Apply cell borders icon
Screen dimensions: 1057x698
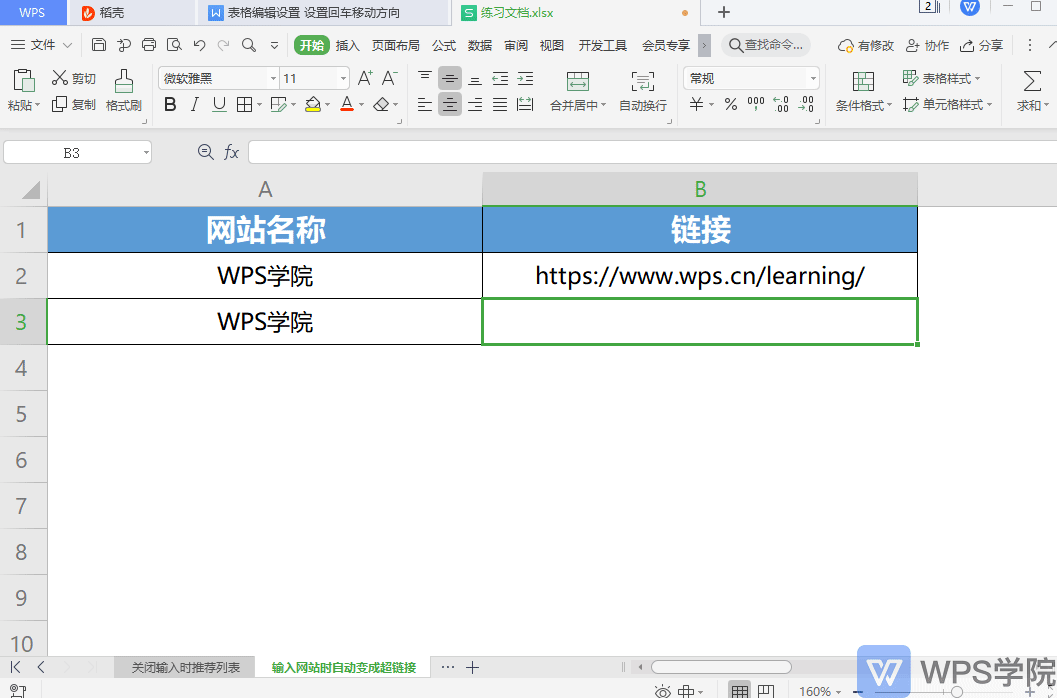244,105
